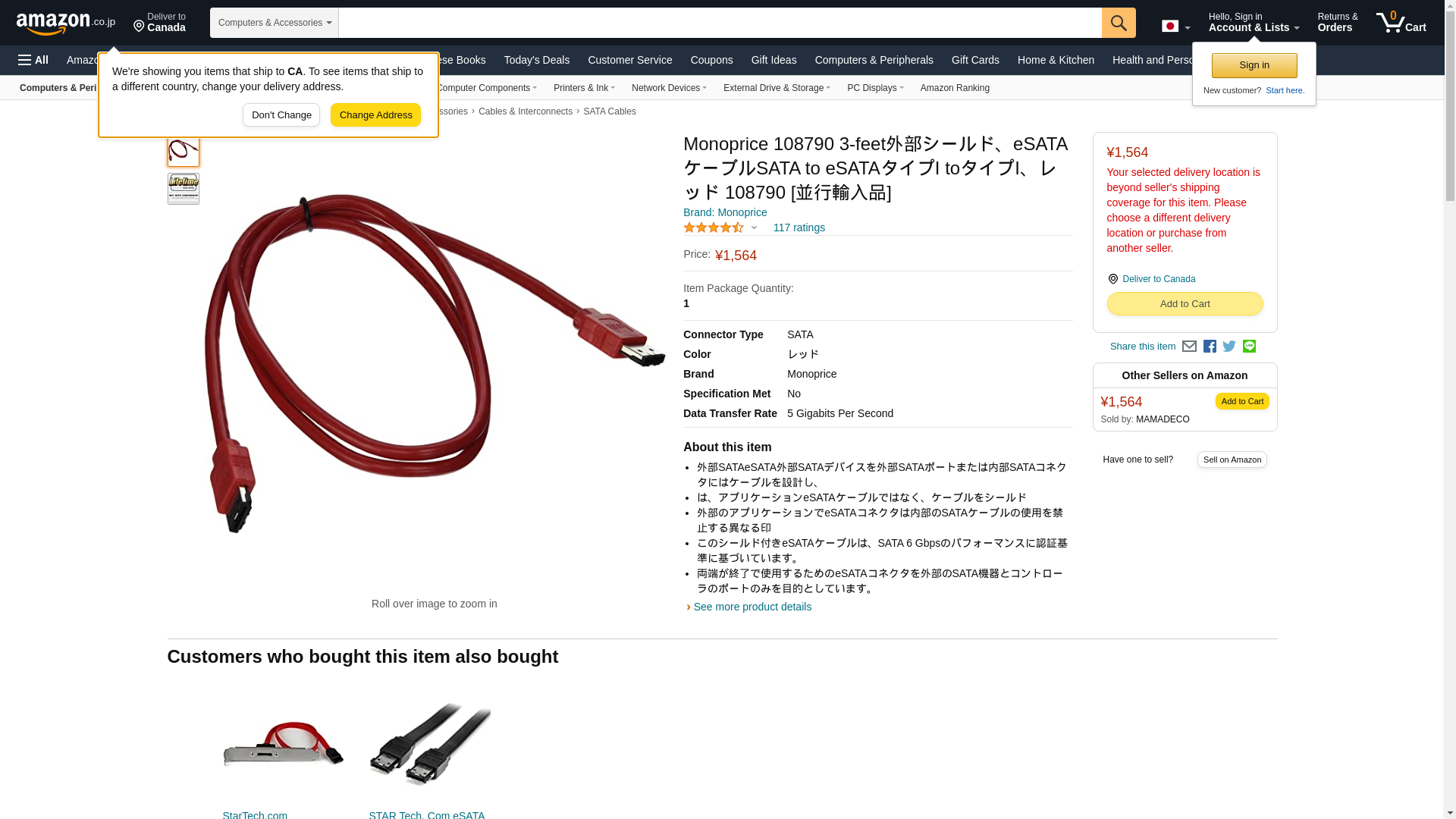This screenshot has width=1456, height=819.
Task: Focus the Amazon search input field
Action: pyautogui.click(x=720, y=23)
